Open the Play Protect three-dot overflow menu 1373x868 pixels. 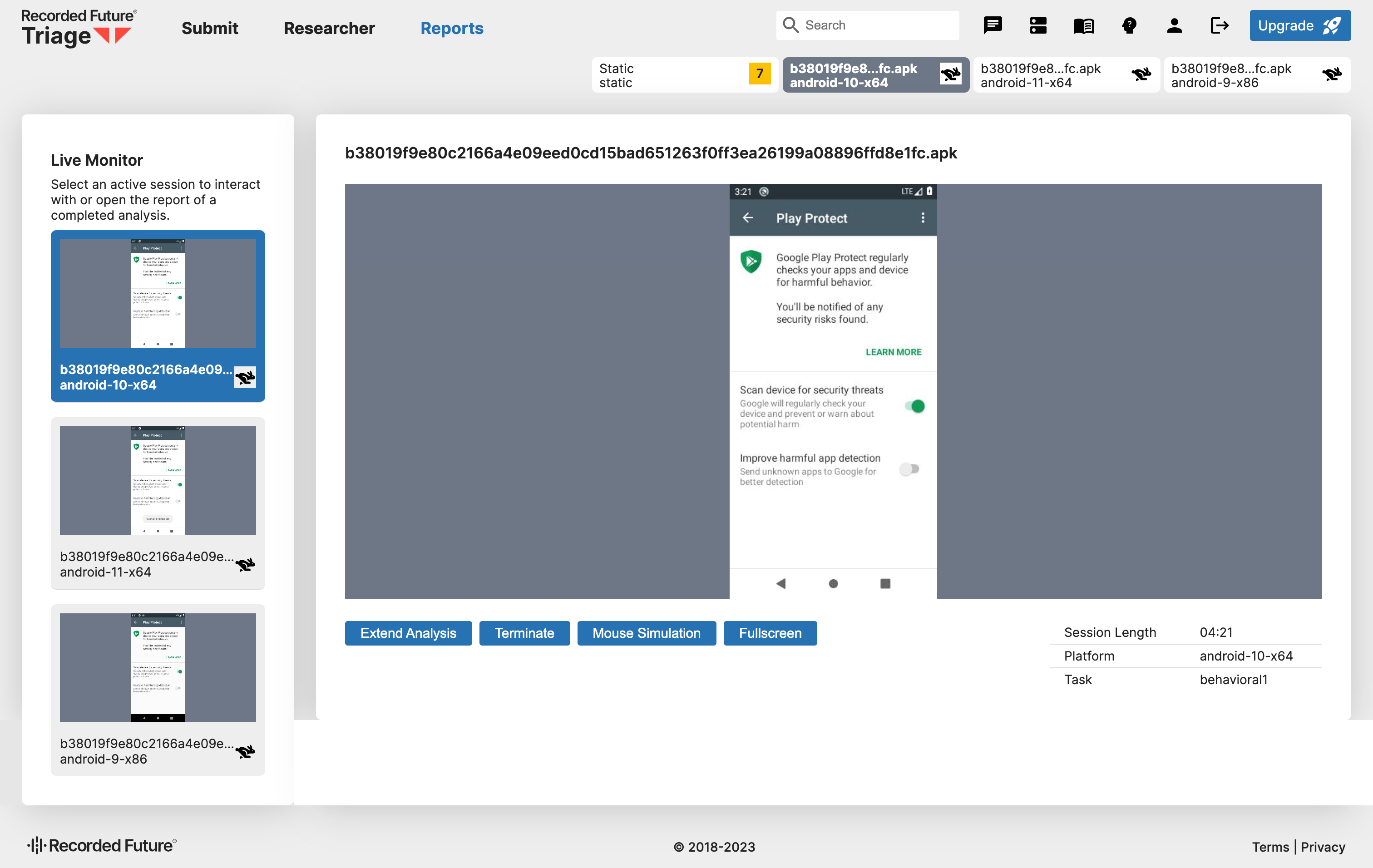(923, 218)
